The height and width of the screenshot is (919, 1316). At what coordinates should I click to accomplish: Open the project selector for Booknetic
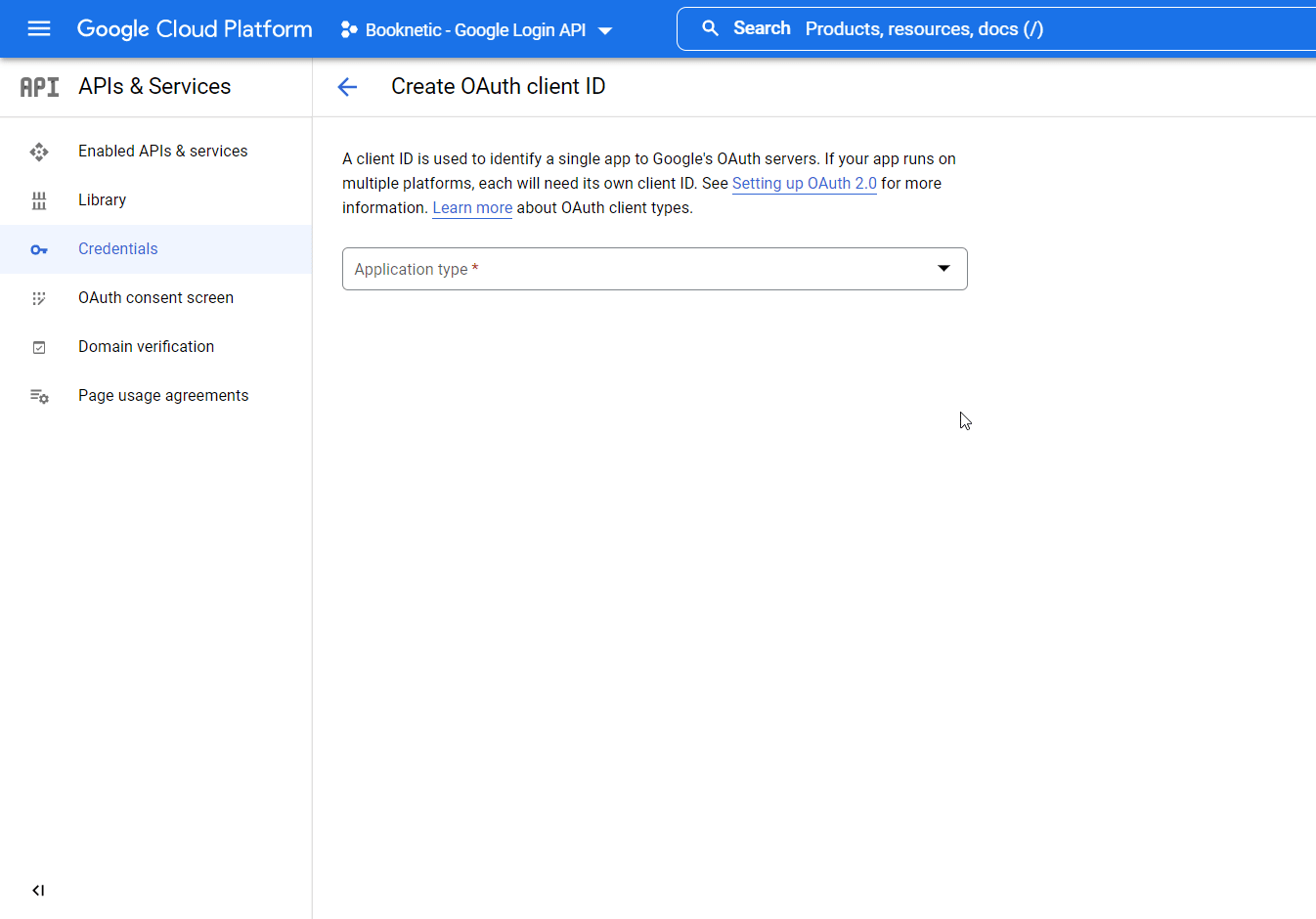pyautogui.click(x=476, y=29)
